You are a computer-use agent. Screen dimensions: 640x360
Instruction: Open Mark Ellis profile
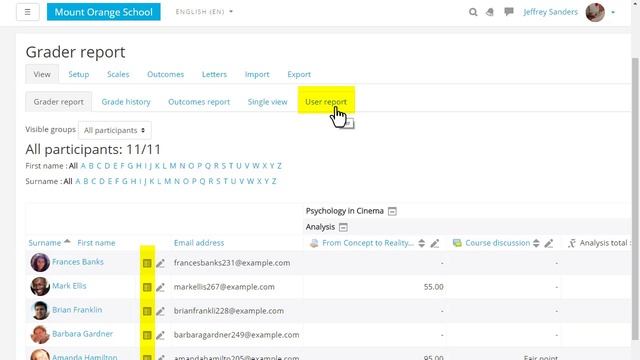[x=69, y=286]
